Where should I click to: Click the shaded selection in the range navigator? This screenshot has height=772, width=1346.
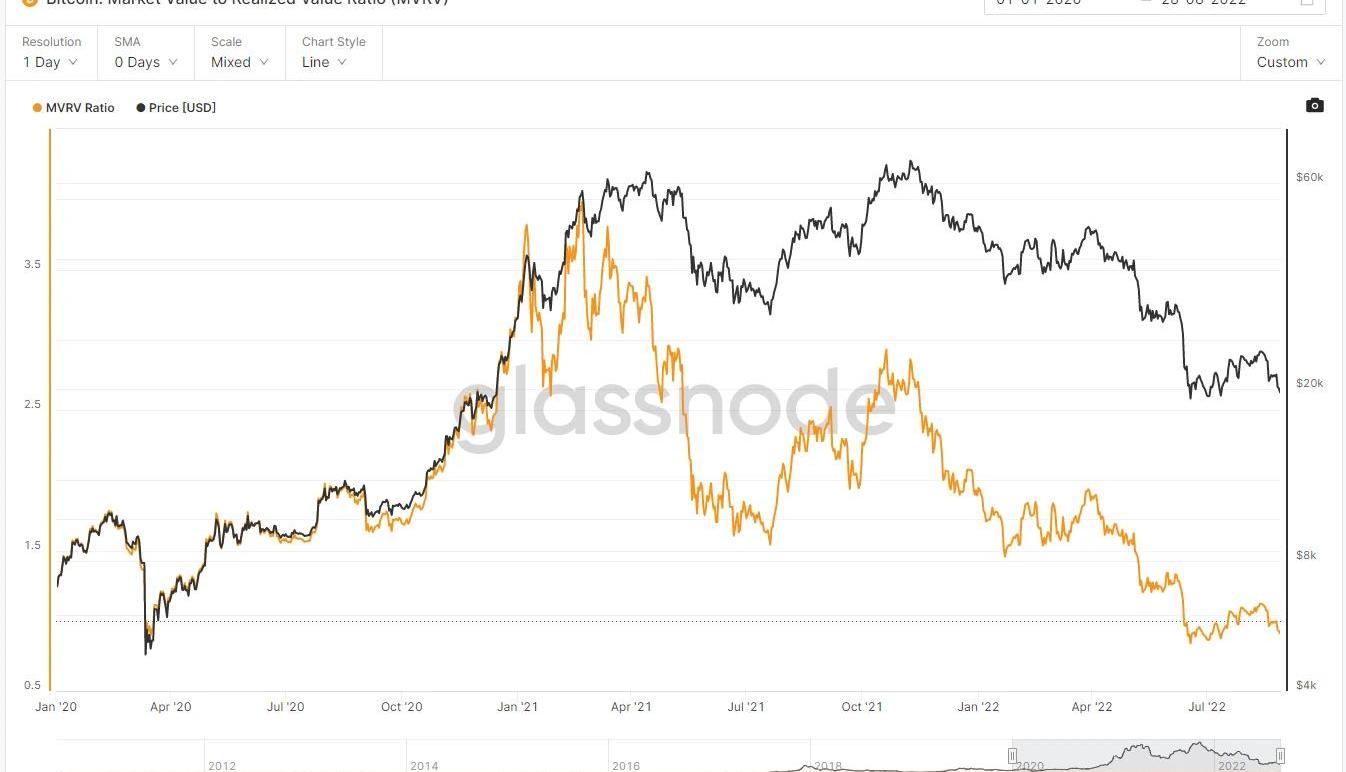1146,756
